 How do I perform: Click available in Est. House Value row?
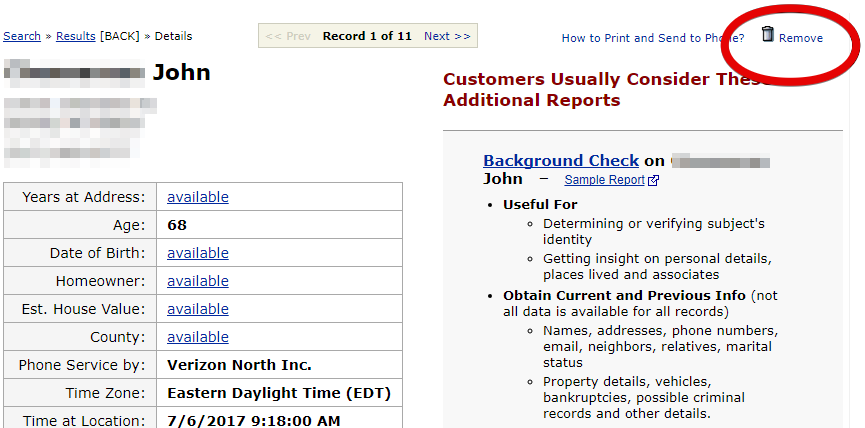[x=198, y=309]
